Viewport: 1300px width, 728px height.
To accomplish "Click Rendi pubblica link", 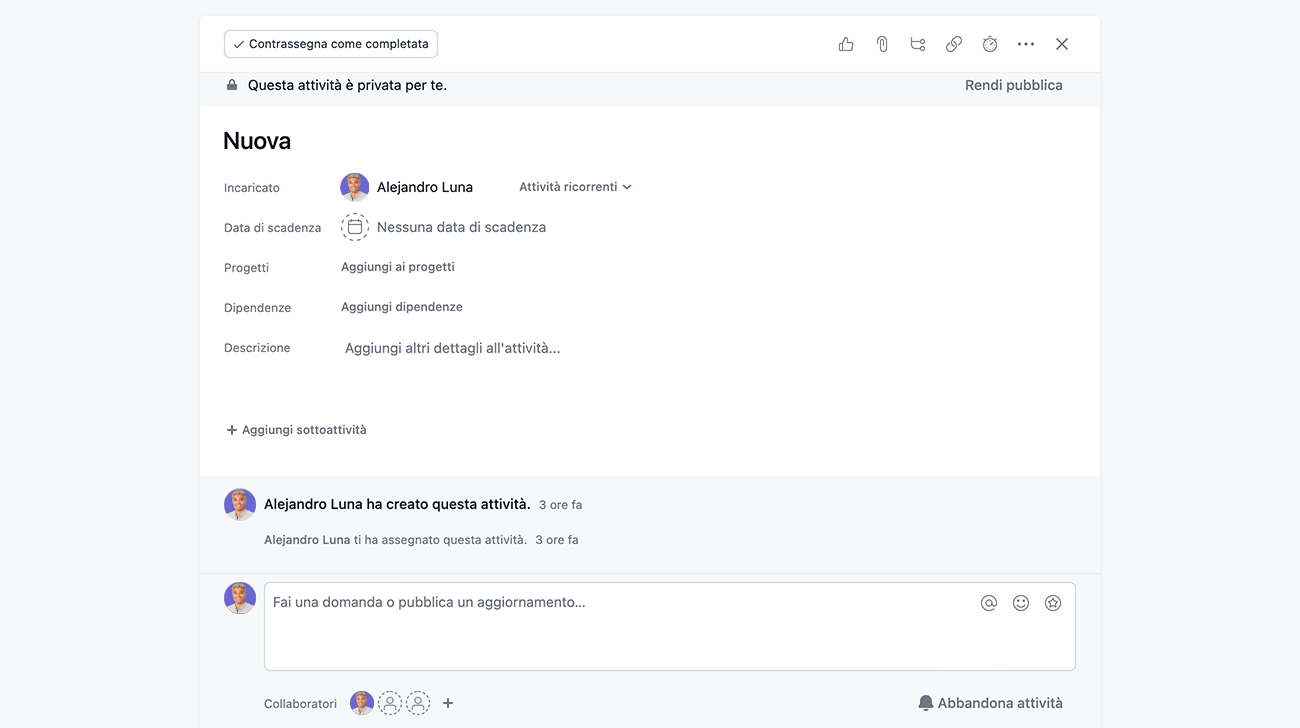I will [1014, 85].
